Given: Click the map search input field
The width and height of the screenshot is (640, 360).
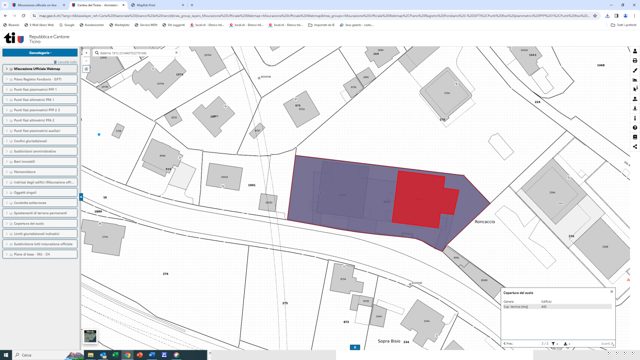Looking at the screenshot, I should tap(136, 53).
